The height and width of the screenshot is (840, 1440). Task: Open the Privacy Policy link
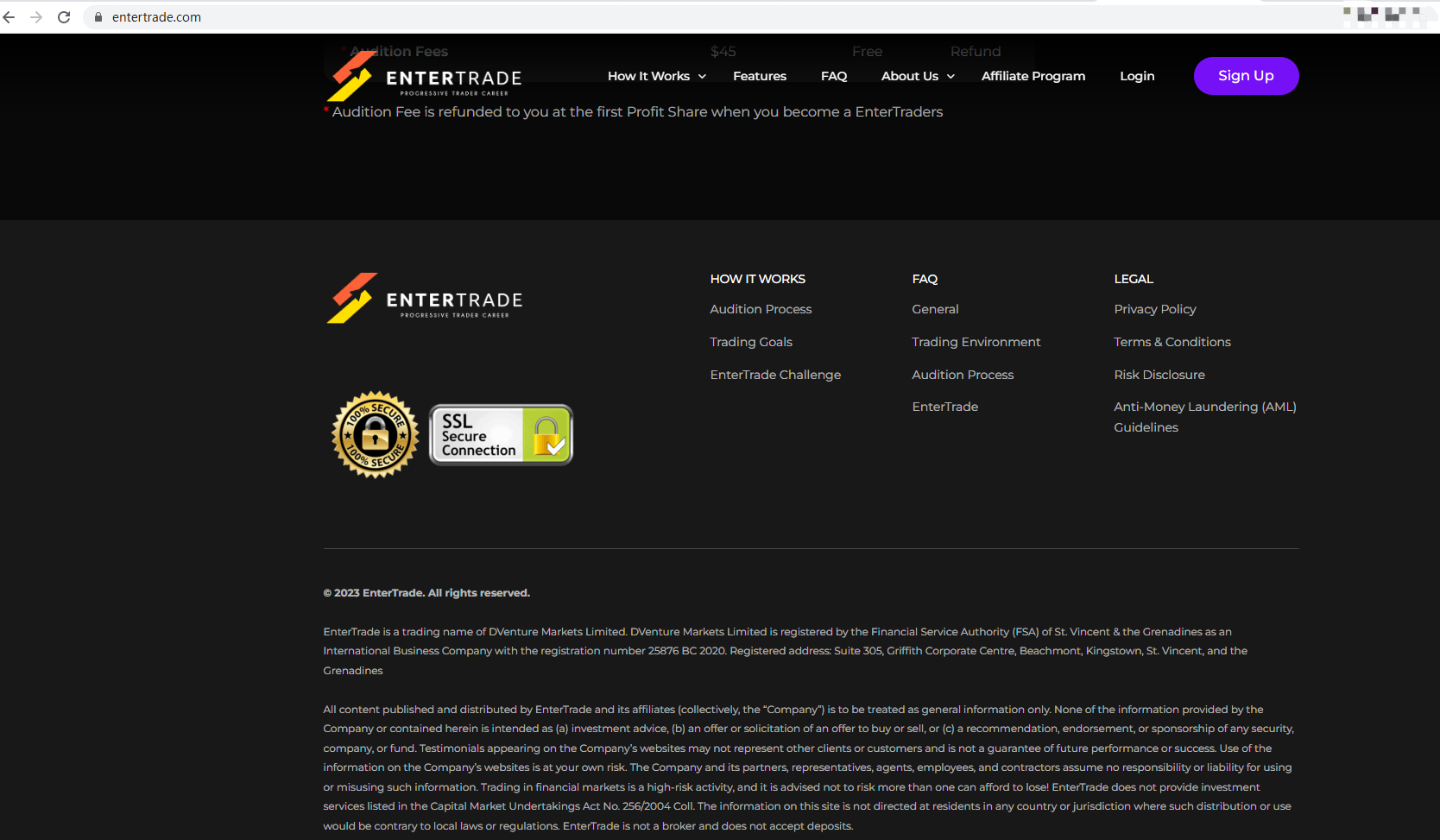pyautogui.click(x=1155, y=309)
